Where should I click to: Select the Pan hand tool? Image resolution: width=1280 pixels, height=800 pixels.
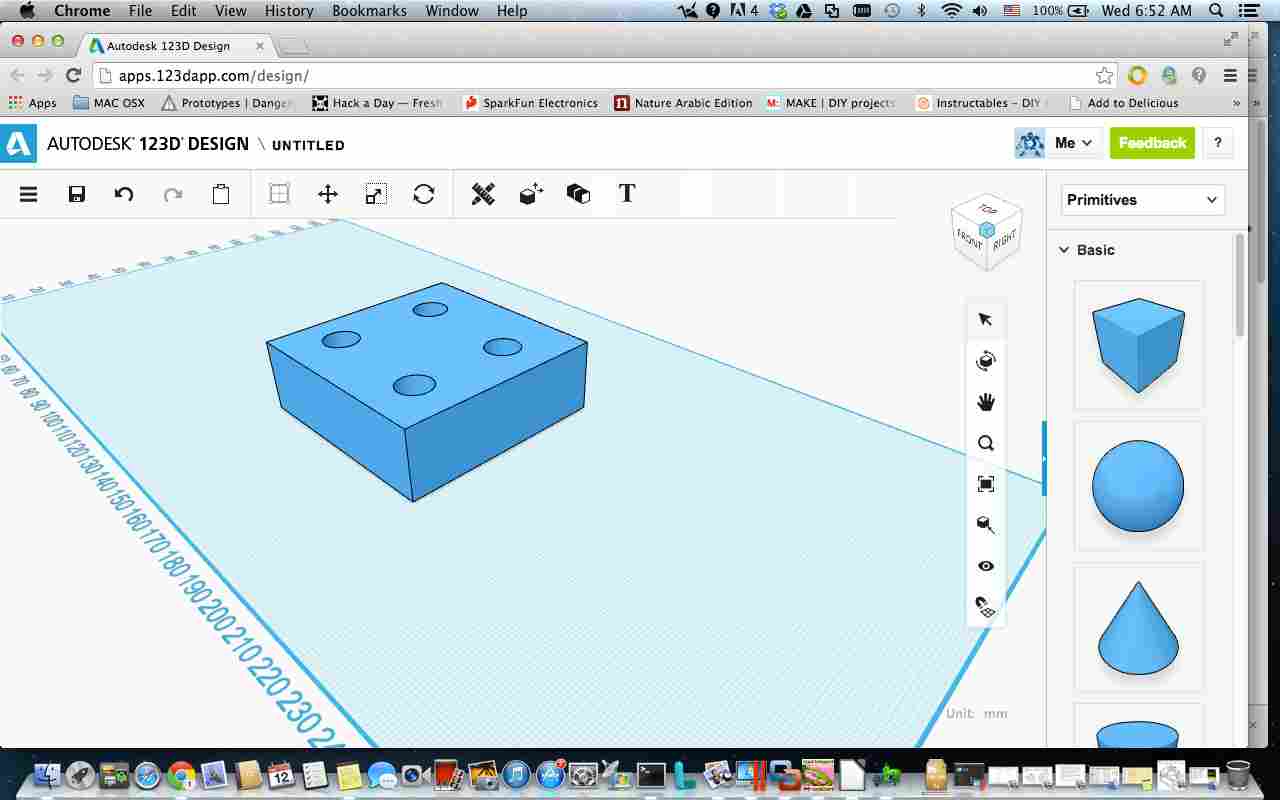(986, 402)
